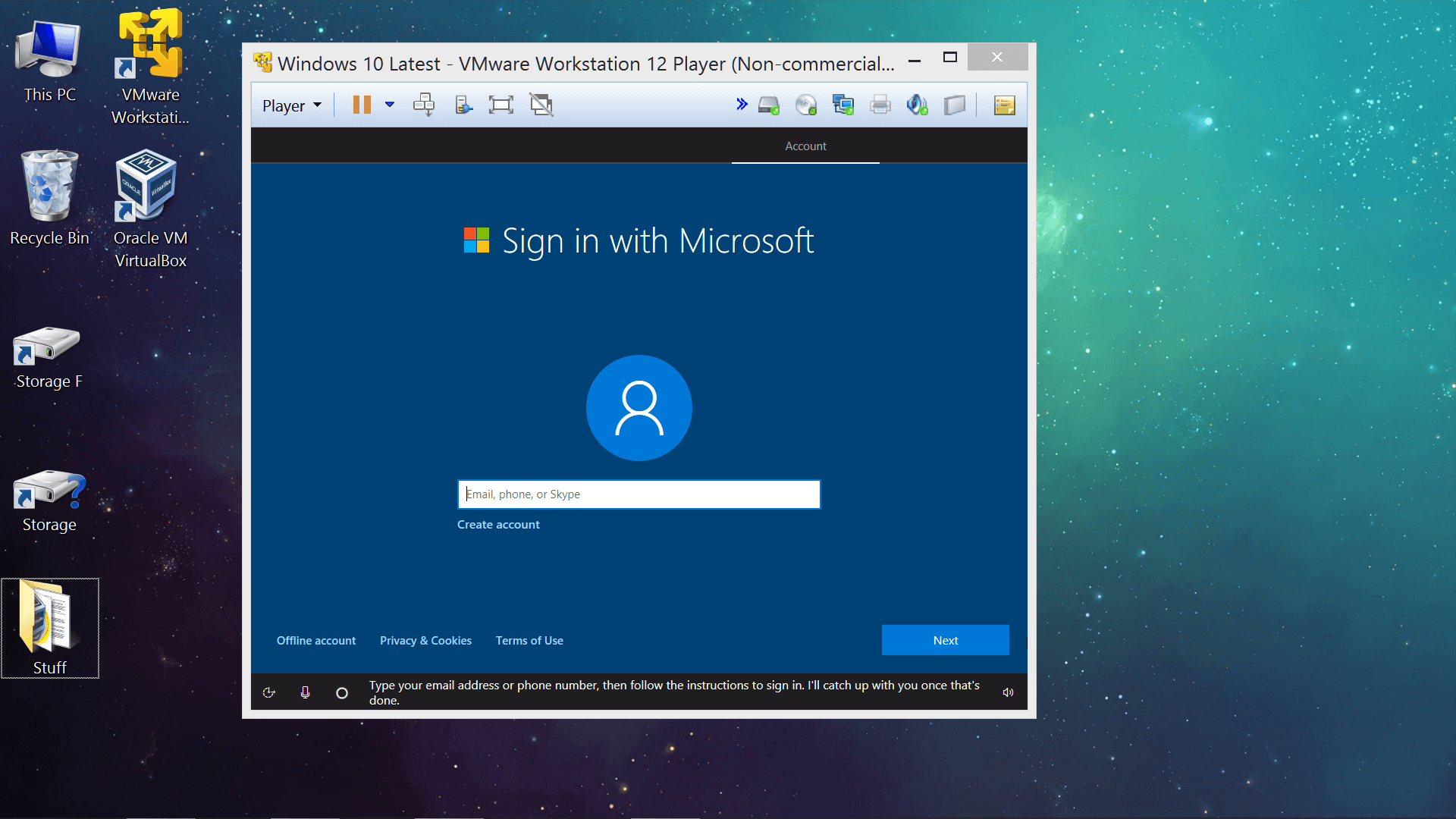
Task: Mute the narration speaker icon
Action: coord(1008,692)
